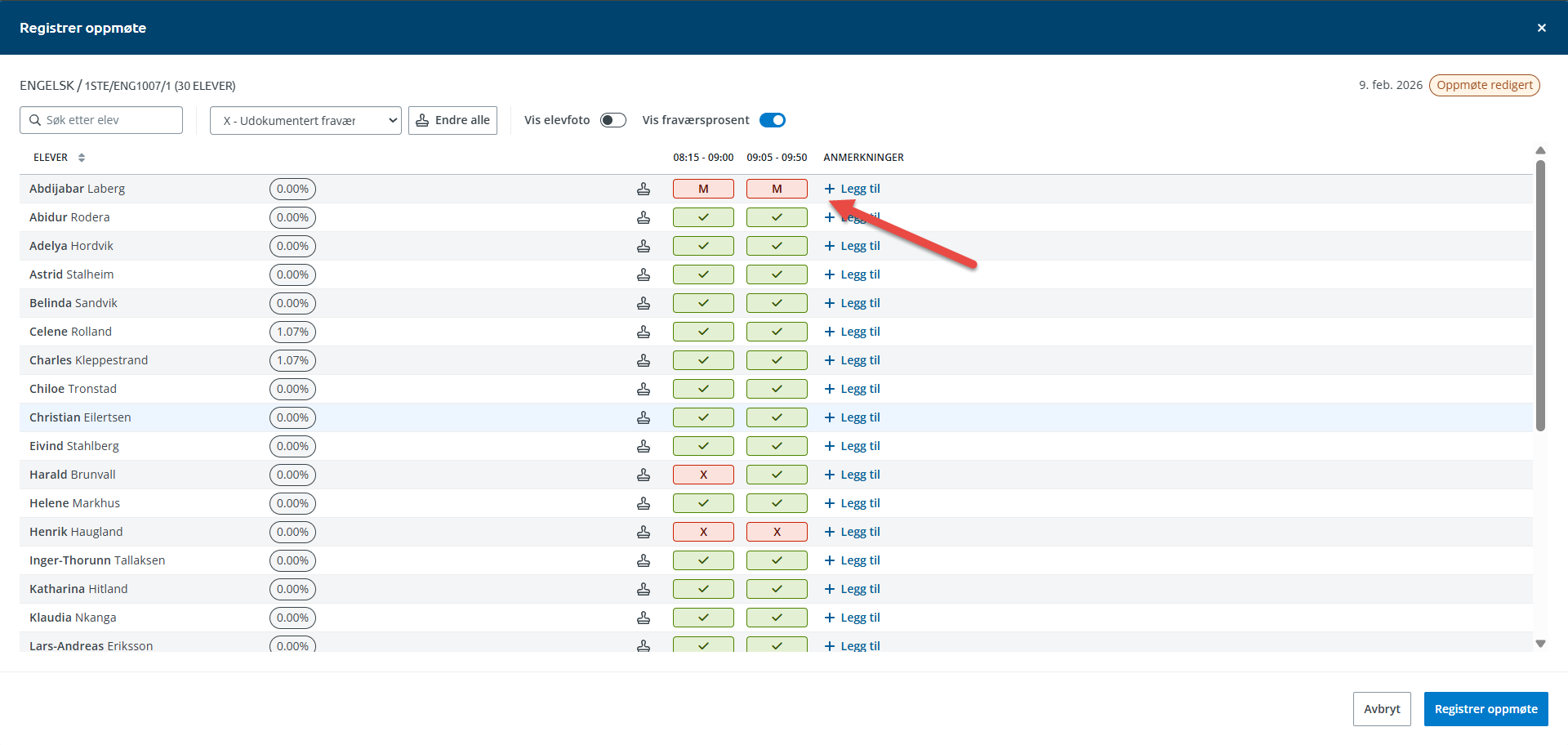
Task: Click the stamp icon for Eivind Stahlberg
Action: pyautogui.click(x=644, y=446)
